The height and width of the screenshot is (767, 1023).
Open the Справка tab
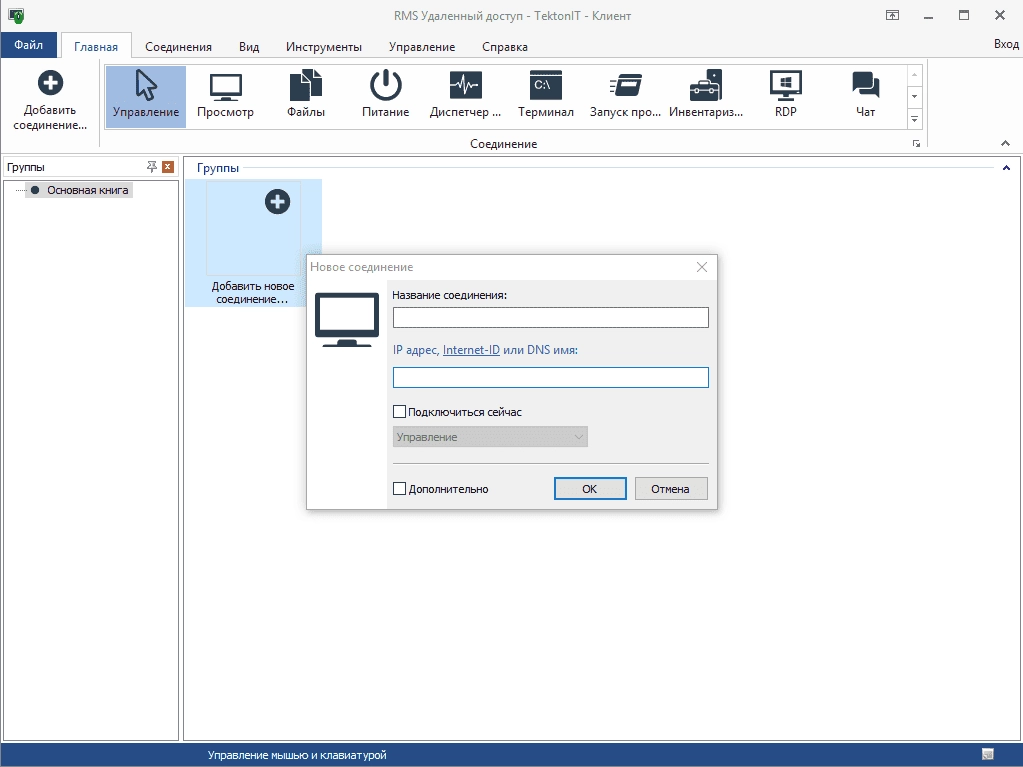[504, 46]
